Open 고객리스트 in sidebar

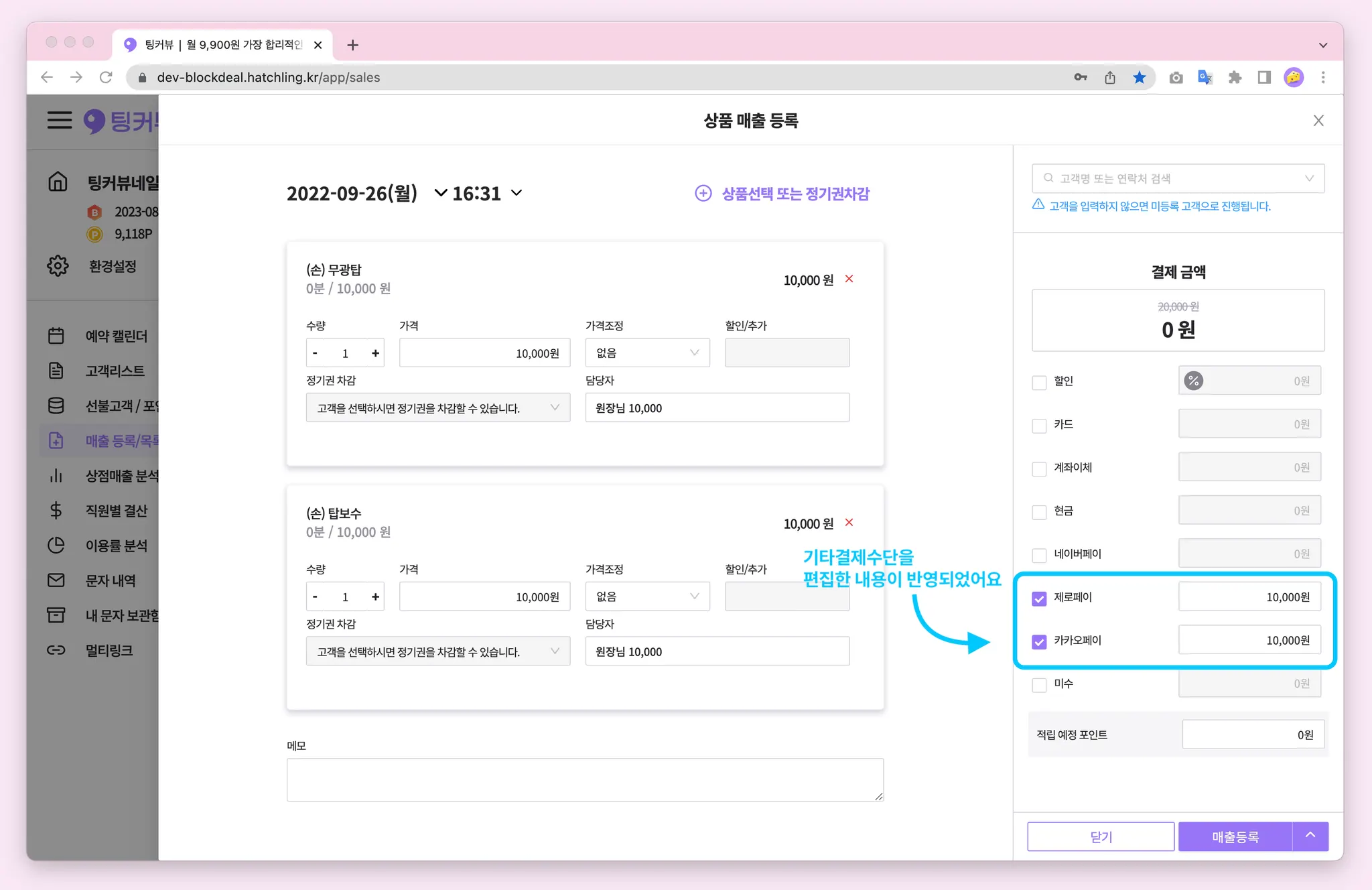(115, 371)
